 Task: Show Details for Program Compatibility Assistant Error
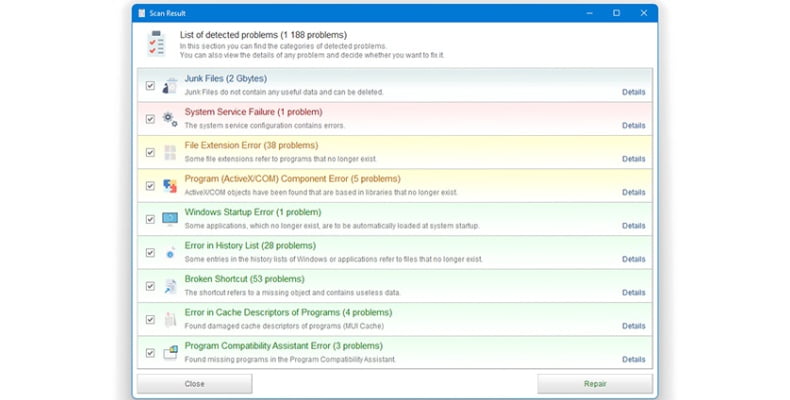pyautogui.click(x=633, y=359)
